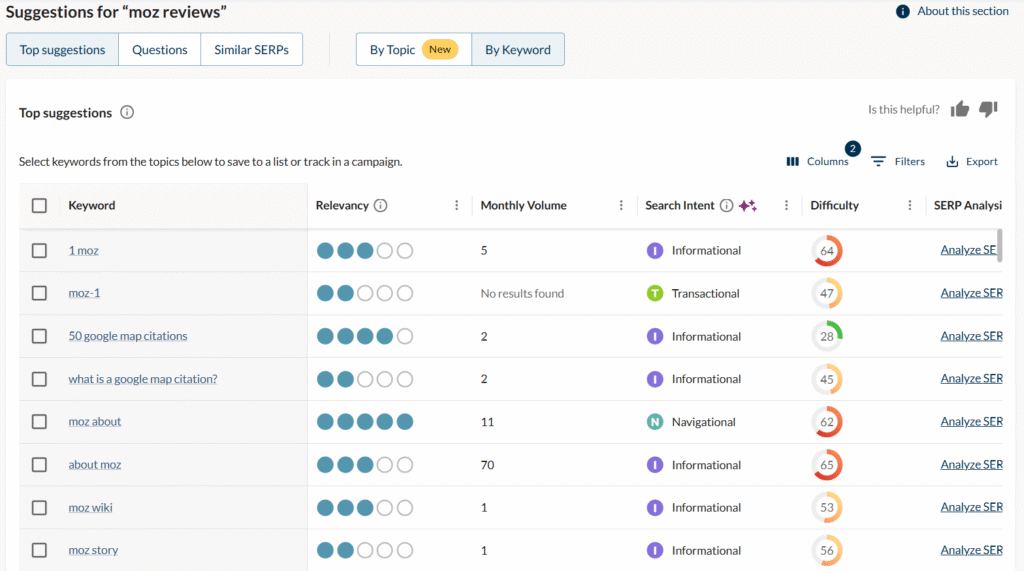Click the blue 2 badge on Columns
Image resolution: width=1024 pixels, height=571 pixels.
click(852, 148)
